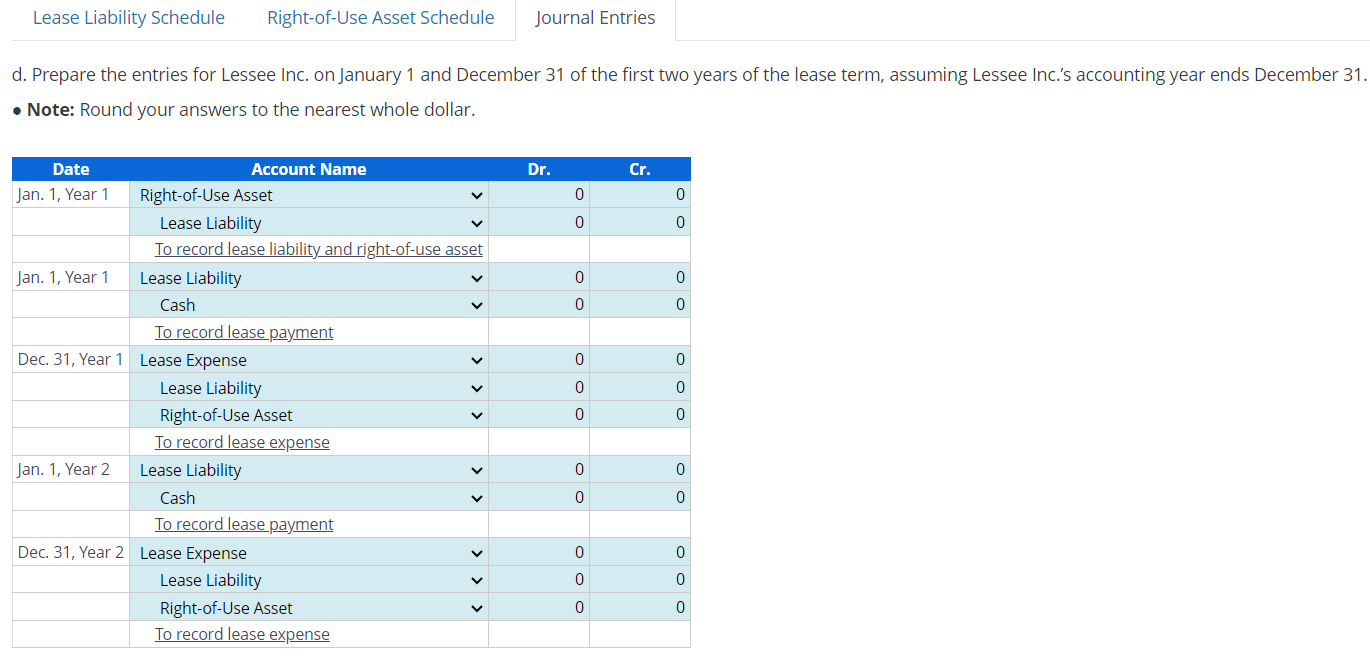
Task: Click the Cr. field for Year 1 Cash row
Action: [640, 304]
